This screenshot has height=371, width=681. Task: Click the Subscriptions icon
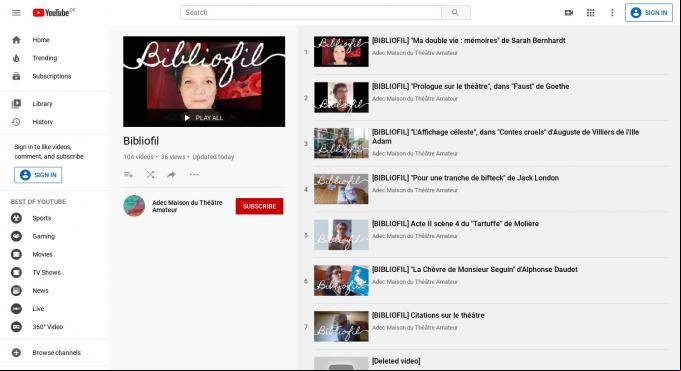(16, 76)
